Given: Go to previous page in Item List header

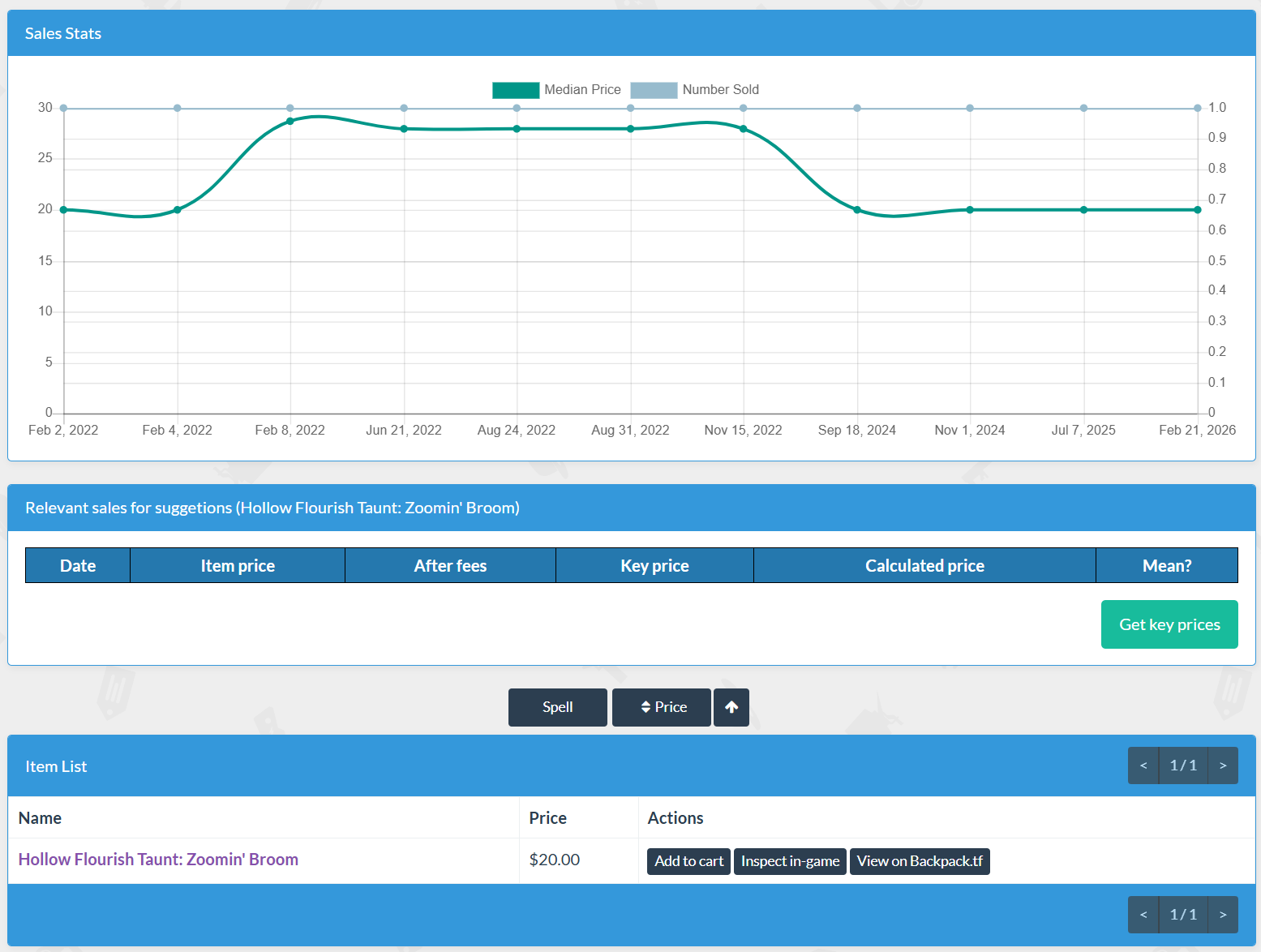Looking at the screenshot, I should [x=1143, y=765].
